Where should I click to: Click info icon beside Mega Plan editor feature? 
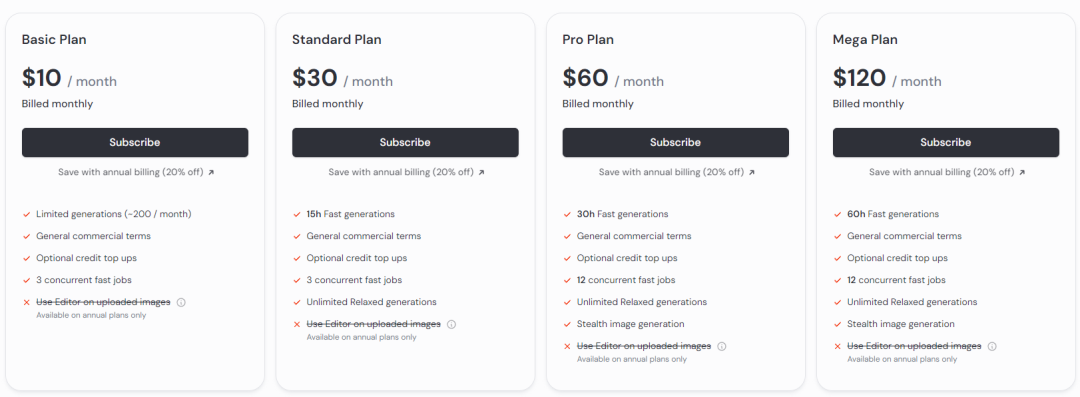(993, 346)
